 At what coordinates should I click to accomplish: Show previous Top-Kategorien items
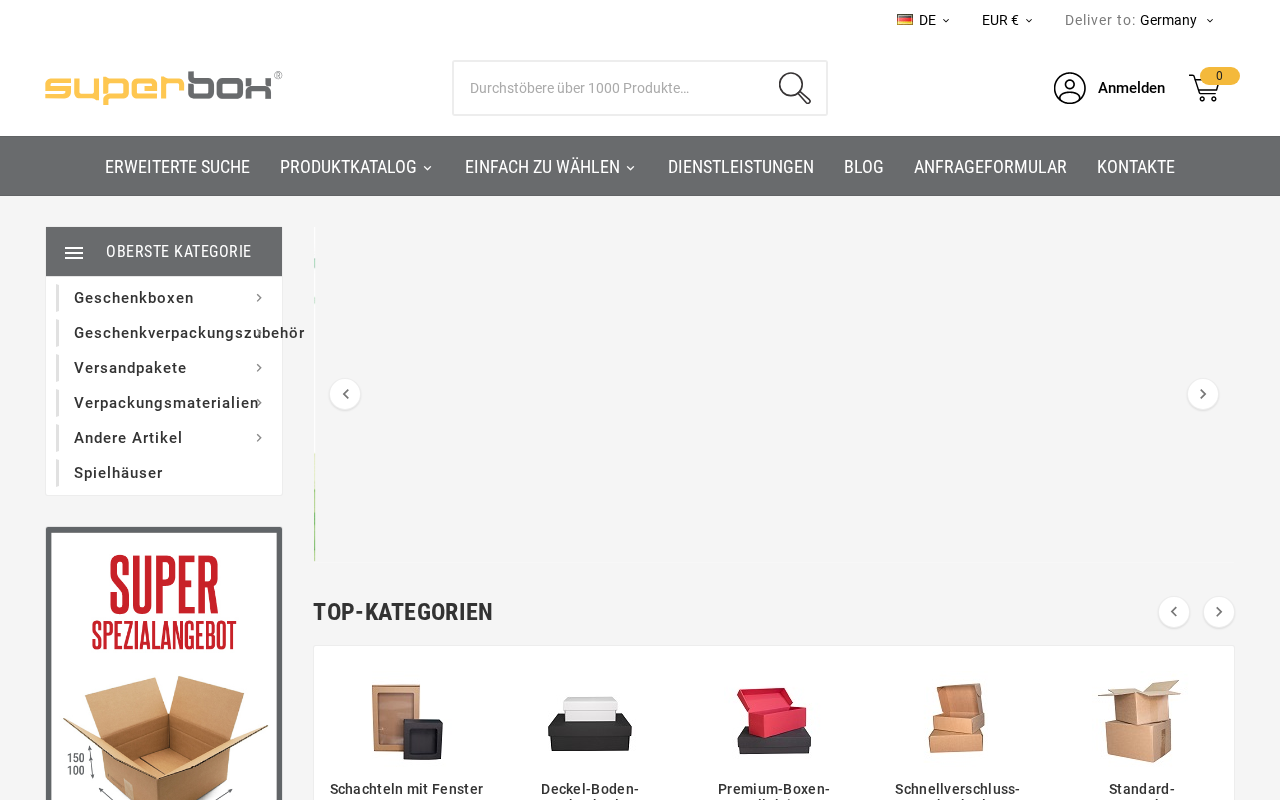1174,612
